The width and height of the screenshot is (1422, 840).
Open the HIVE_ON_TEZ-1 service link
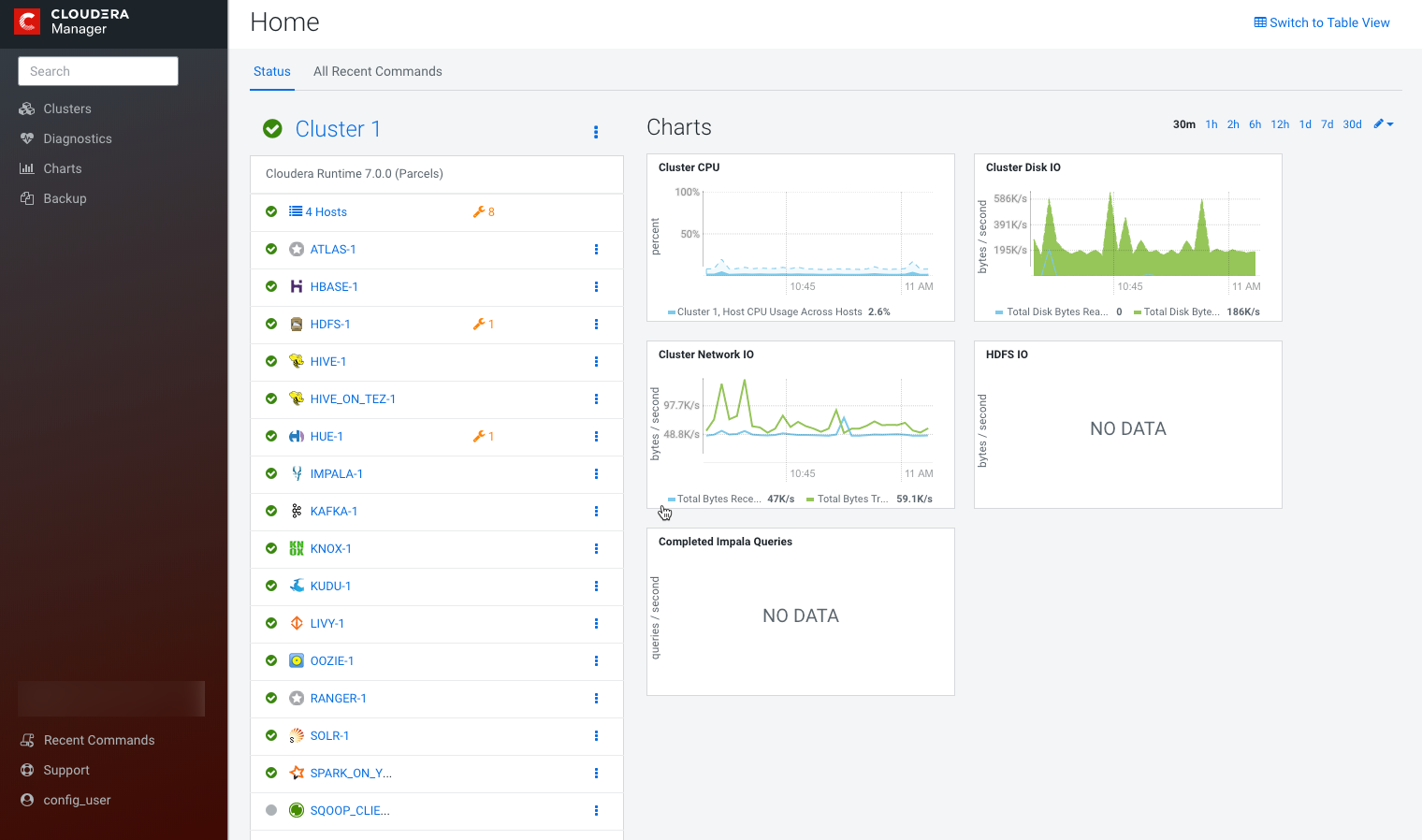[x=353, y=399]
